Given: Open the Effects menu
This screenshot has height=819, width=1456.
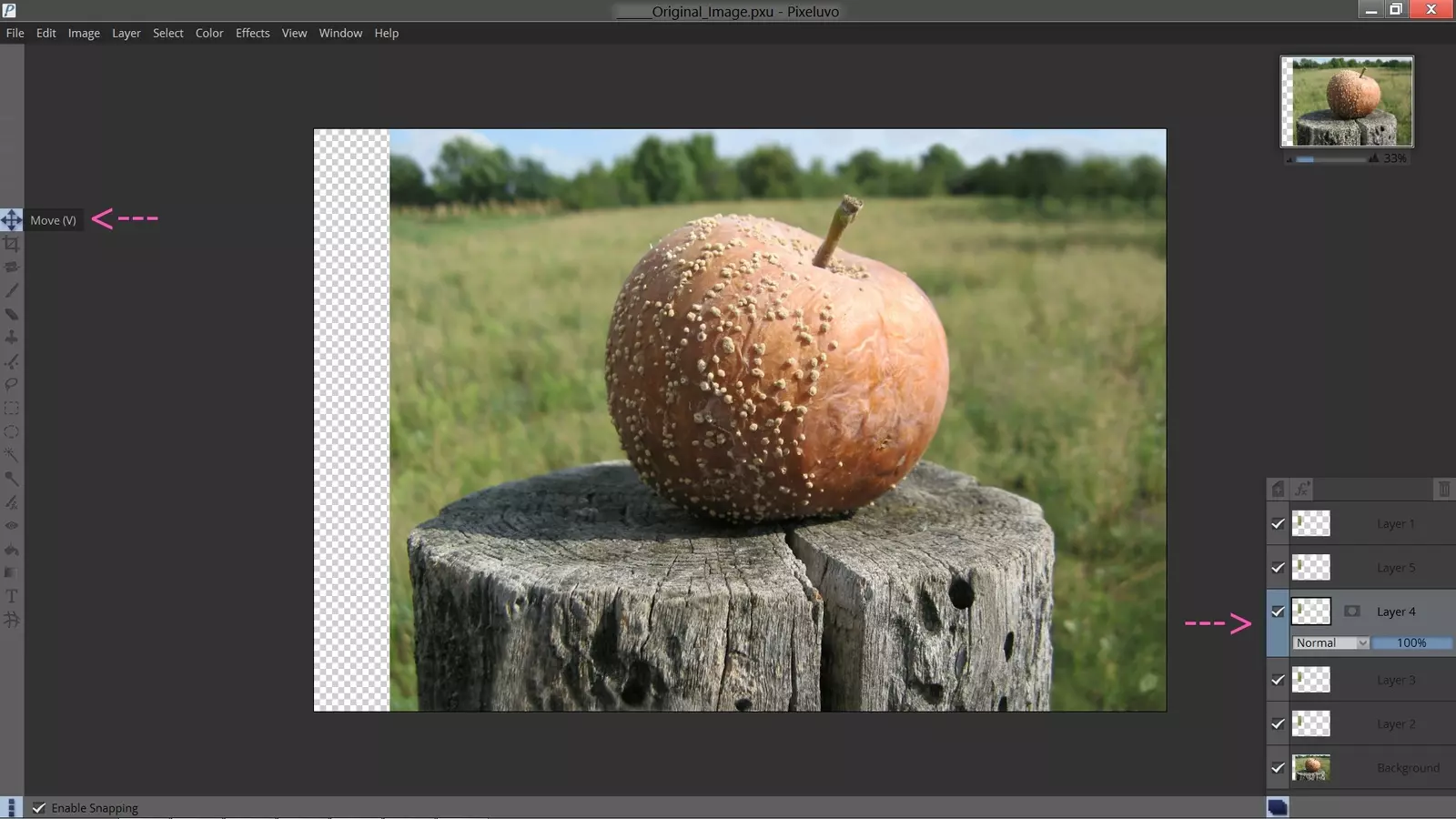Looking at the screenshot, I should [252, 33].
